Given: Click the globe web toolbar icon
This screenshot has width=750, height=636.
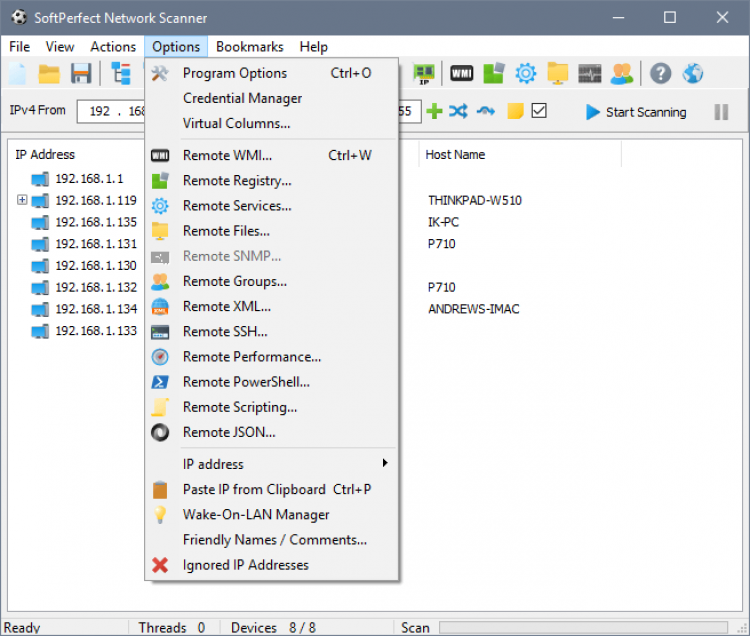Looking at the screenshot, I should pos(693,74).
